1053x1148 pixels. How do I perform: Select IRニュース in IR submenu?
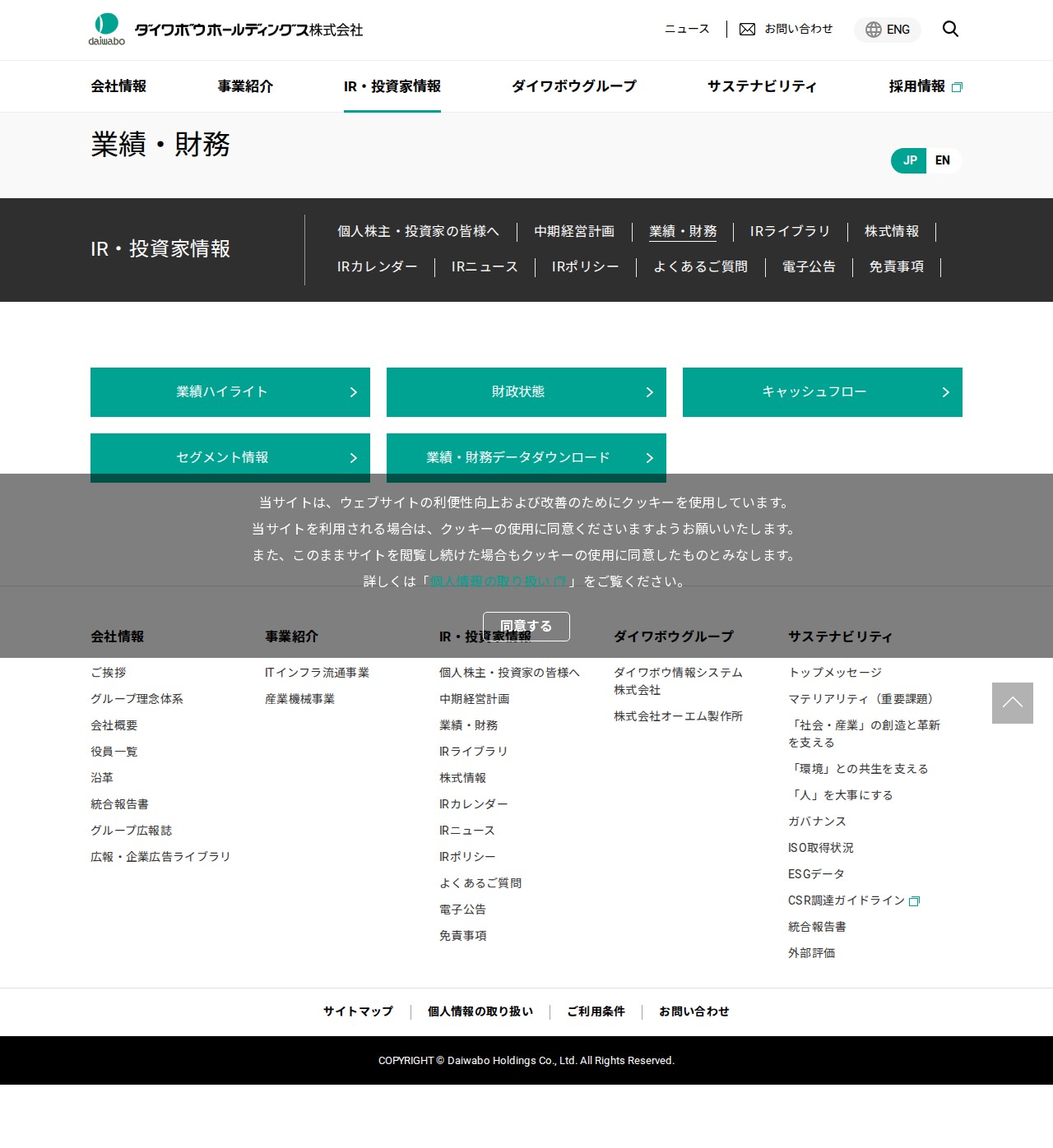coord(485,267)
